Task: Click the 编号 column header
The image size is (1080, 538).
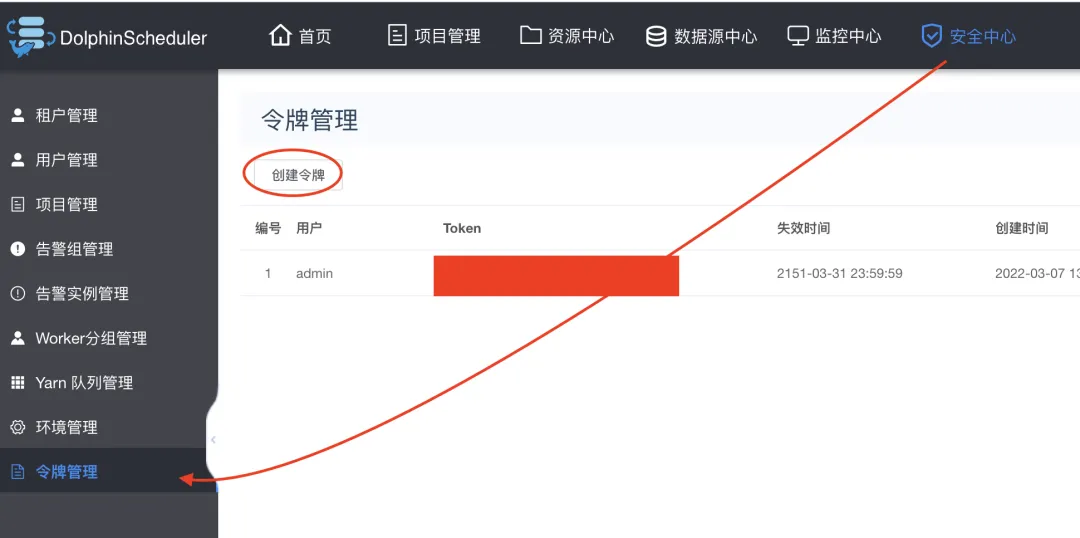Action: 268,228
